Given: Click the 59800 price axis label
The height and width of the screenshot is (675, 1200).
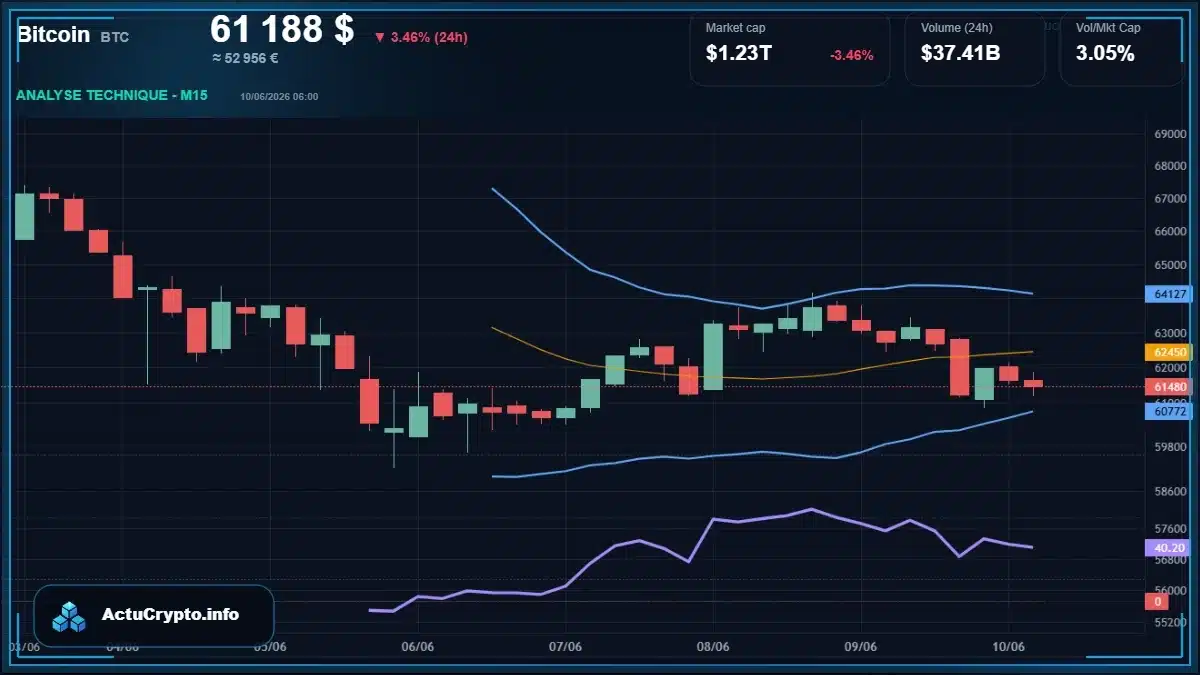Looking at the screenshot, I should (1170, 447).
